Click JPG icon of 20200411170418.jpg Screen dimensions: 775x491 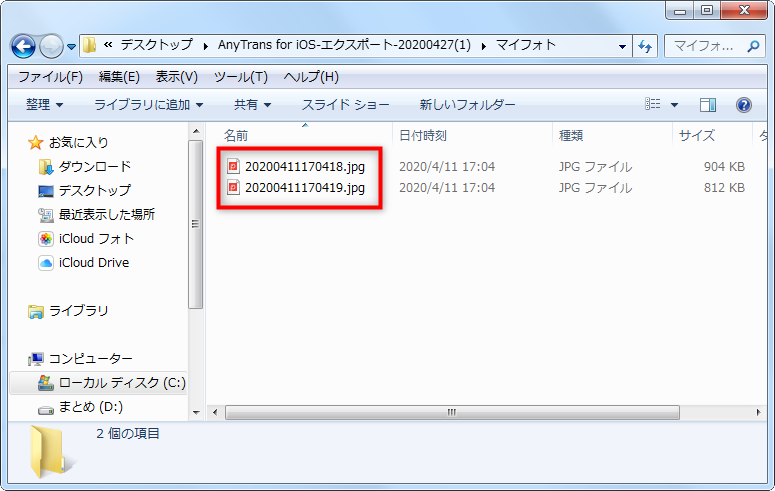tap(233, 166)
